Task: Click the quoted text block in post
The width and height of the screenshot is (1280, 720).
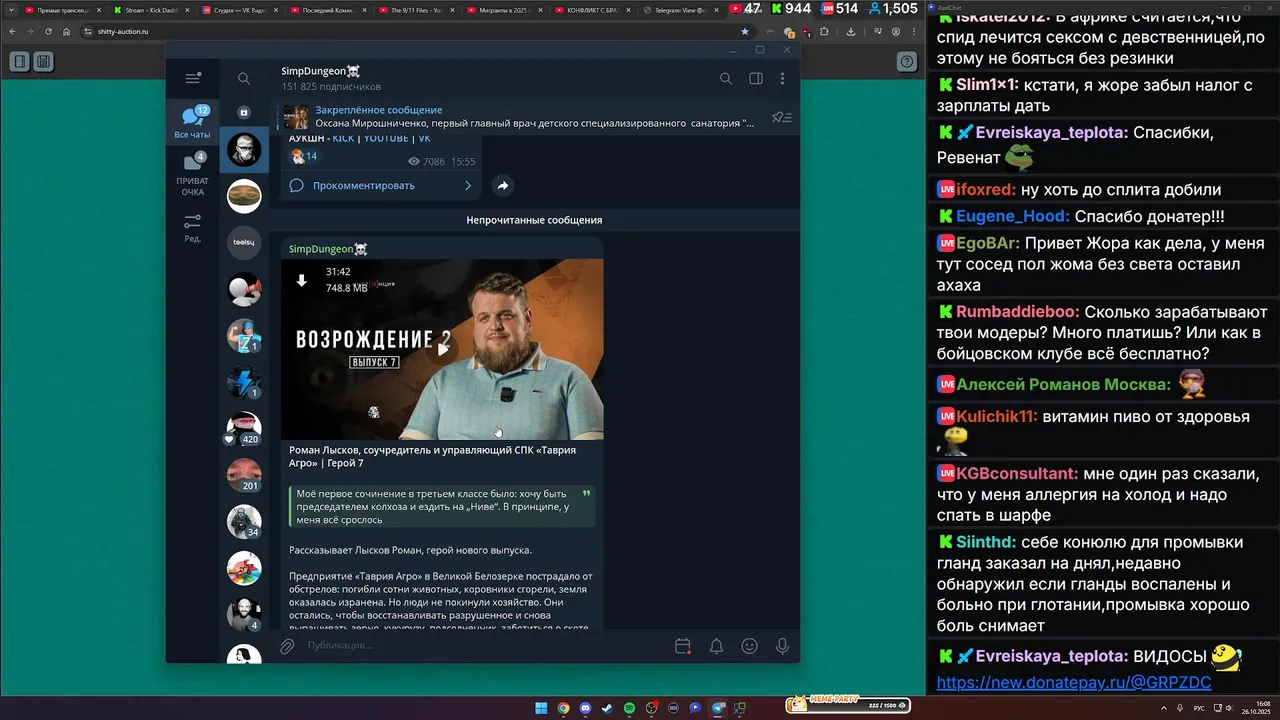Action: pos(442,506)
